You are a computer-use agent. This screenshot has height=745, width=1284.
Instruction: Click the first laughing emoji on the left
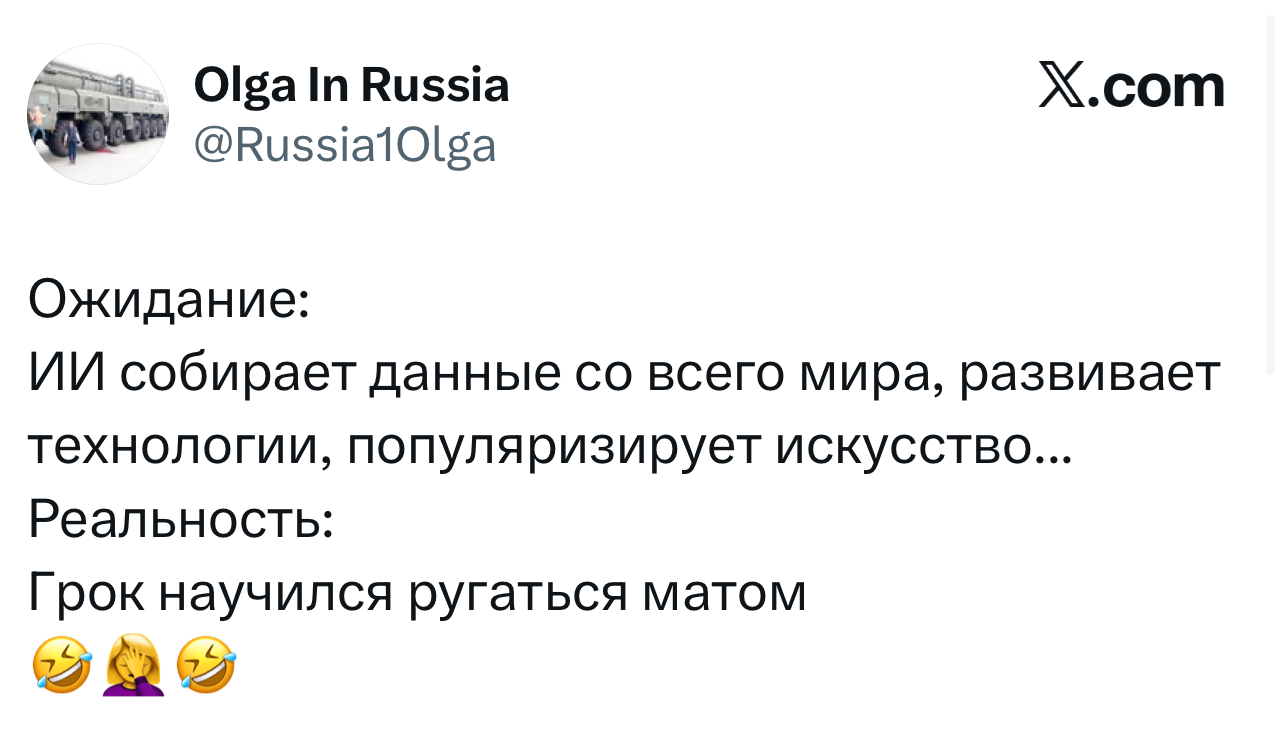62,668
